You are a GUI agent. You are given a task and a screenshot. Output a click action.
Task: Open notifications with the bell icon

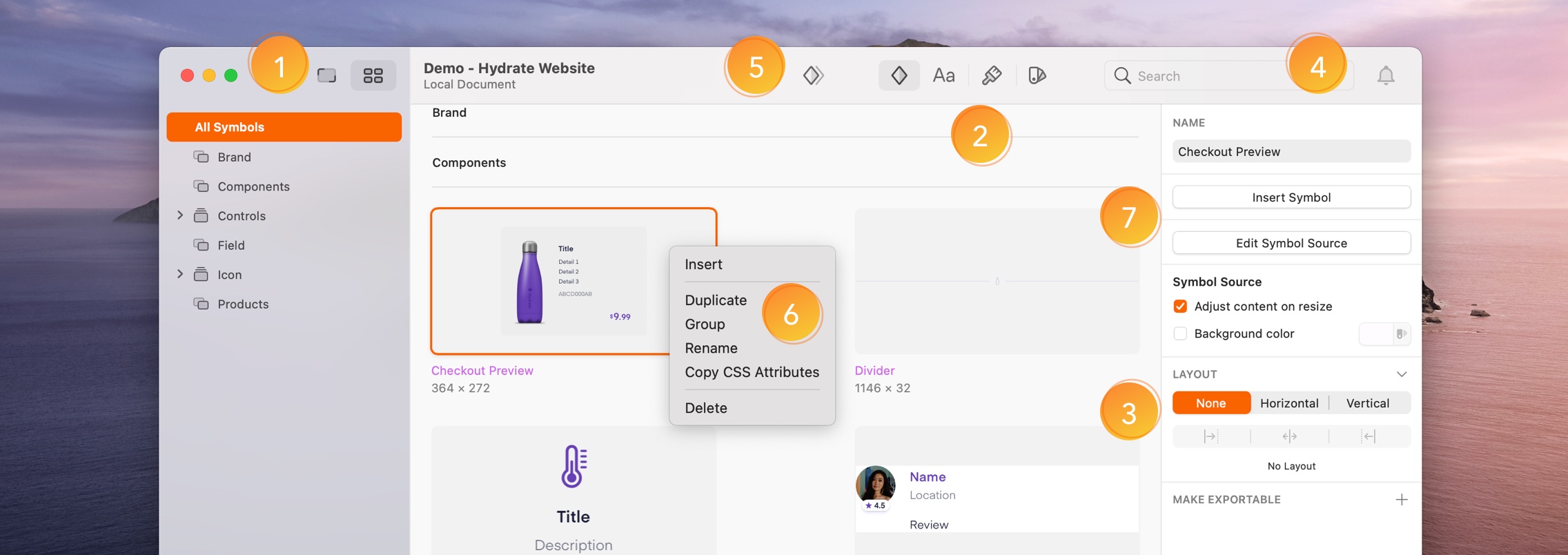1385,75
